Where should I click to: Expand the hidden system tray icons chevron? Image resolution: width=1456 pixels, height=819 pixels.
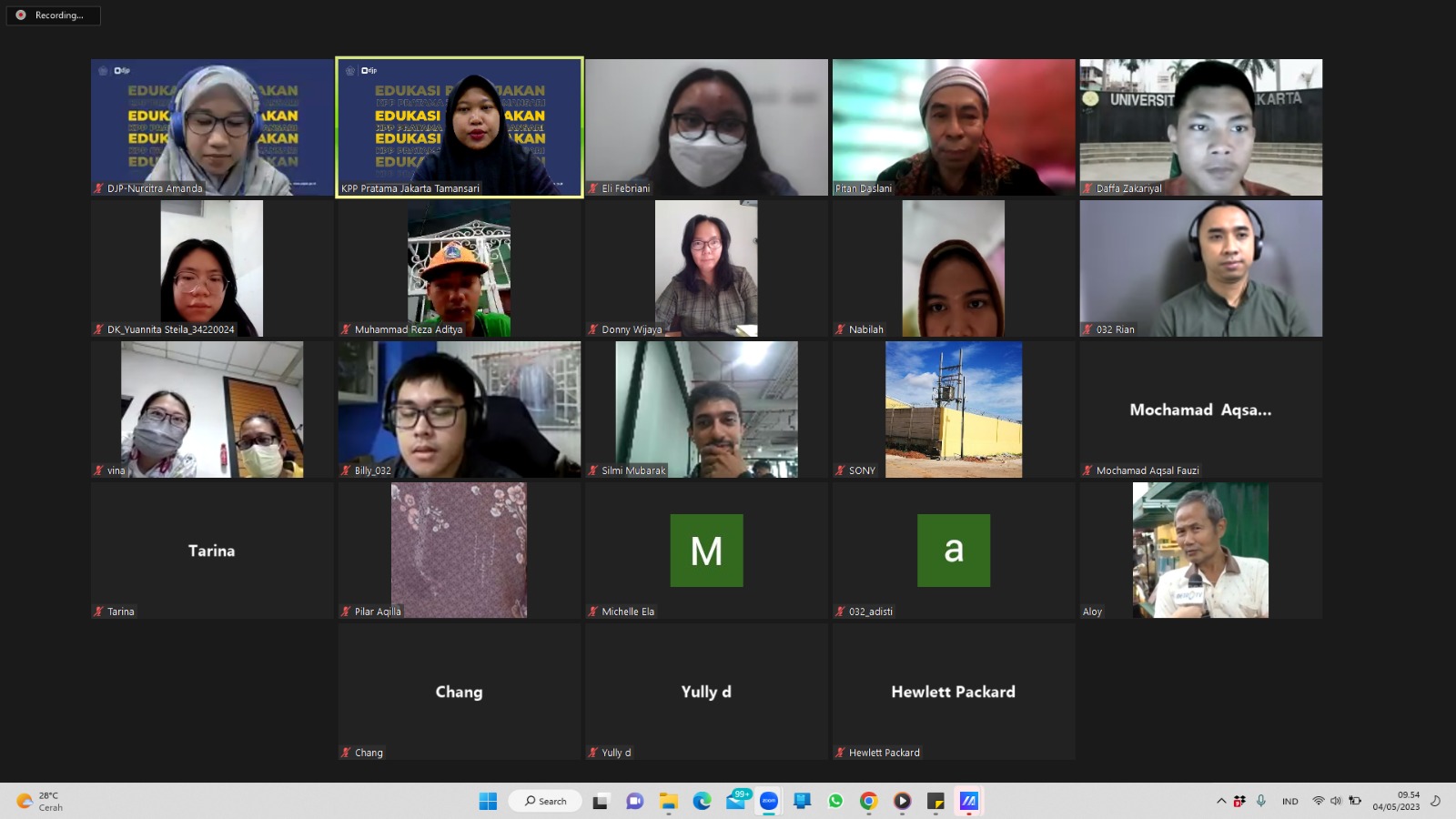coord(1221,801)
